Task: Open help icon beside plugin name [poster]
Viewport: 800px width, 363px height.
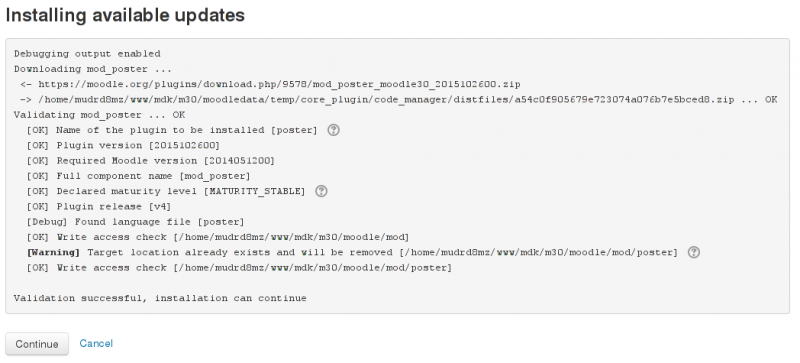Action: click(333, 130)
